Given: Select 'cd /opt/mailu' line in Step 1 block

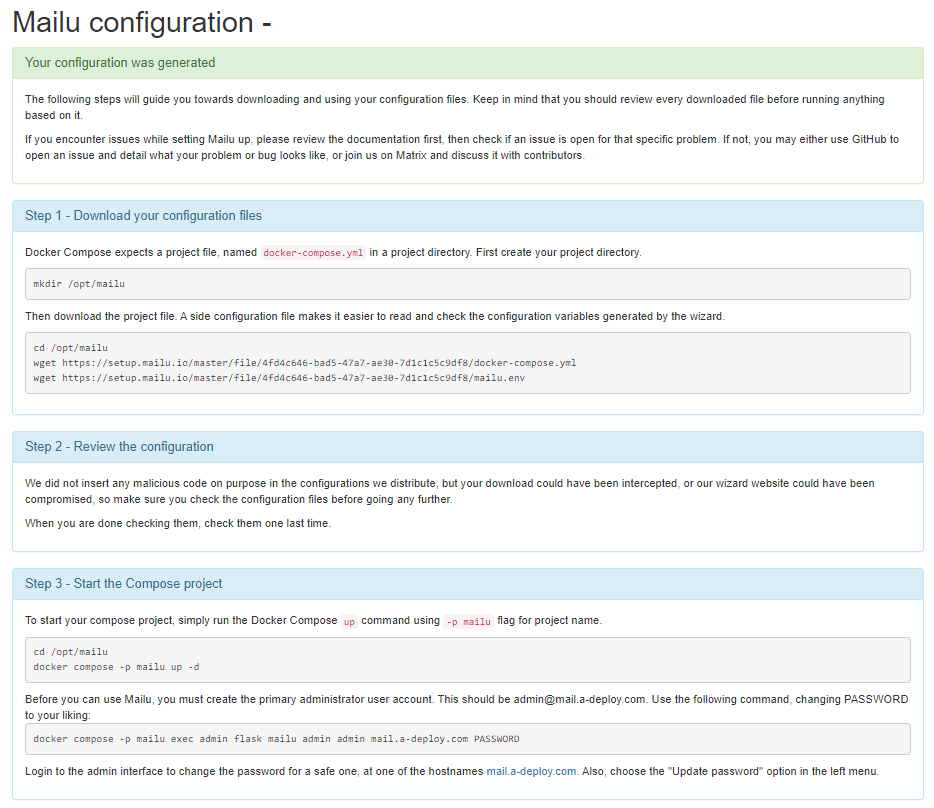Looking at the screenshot, I should [70, 347].
